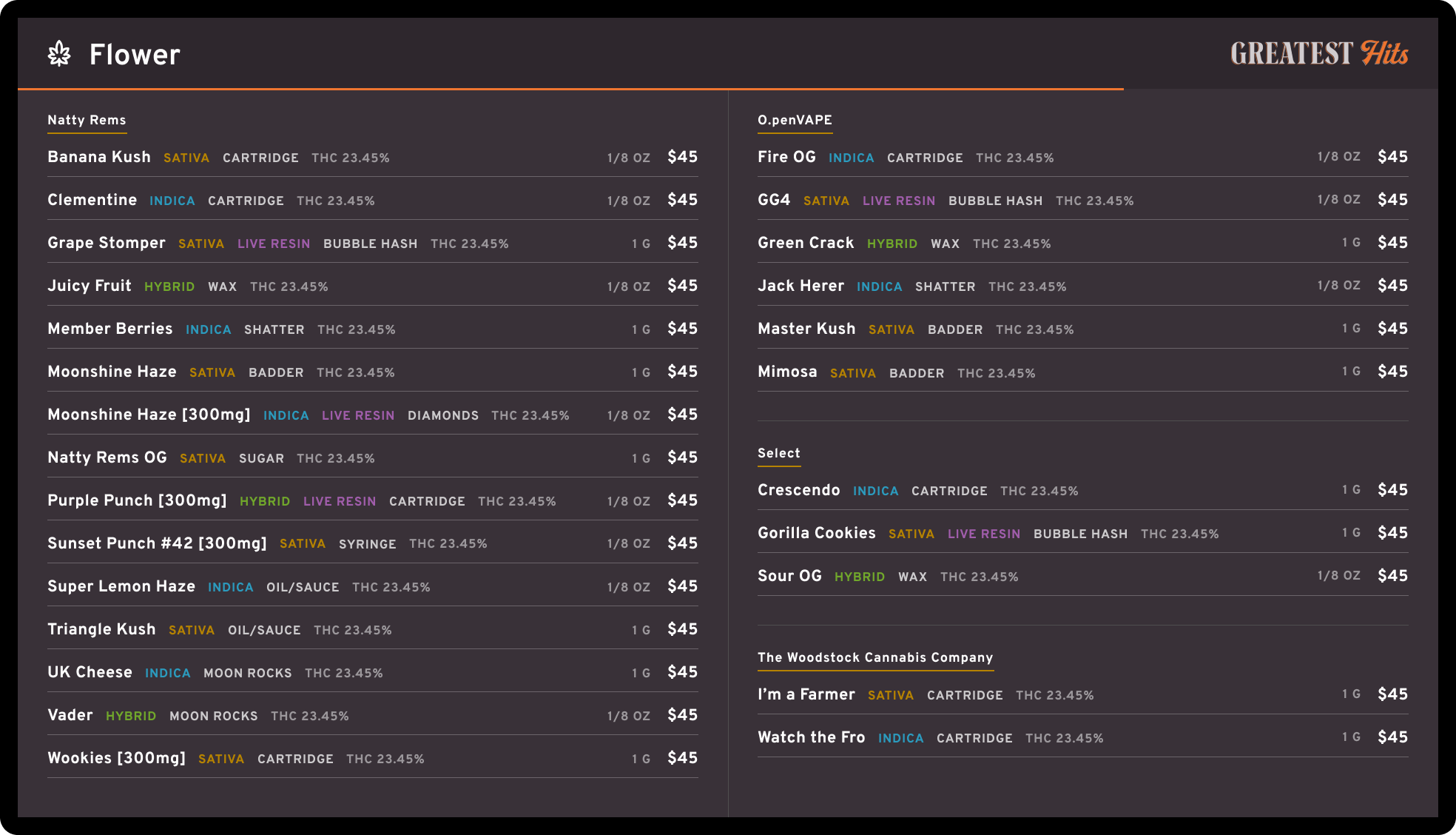Viewport: 1456px width, 835px height.
Task: Toggle the HYBRID label on Sour OG
Action: pos(859,577)
